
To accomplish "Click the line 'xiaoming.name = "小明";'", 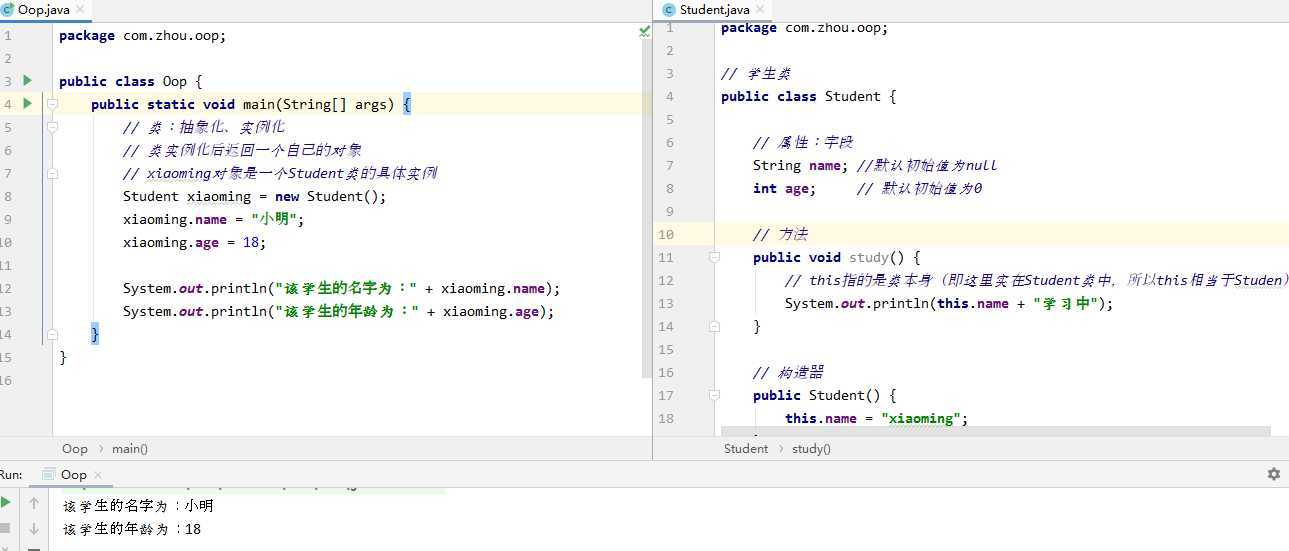I will click(213, 219).
